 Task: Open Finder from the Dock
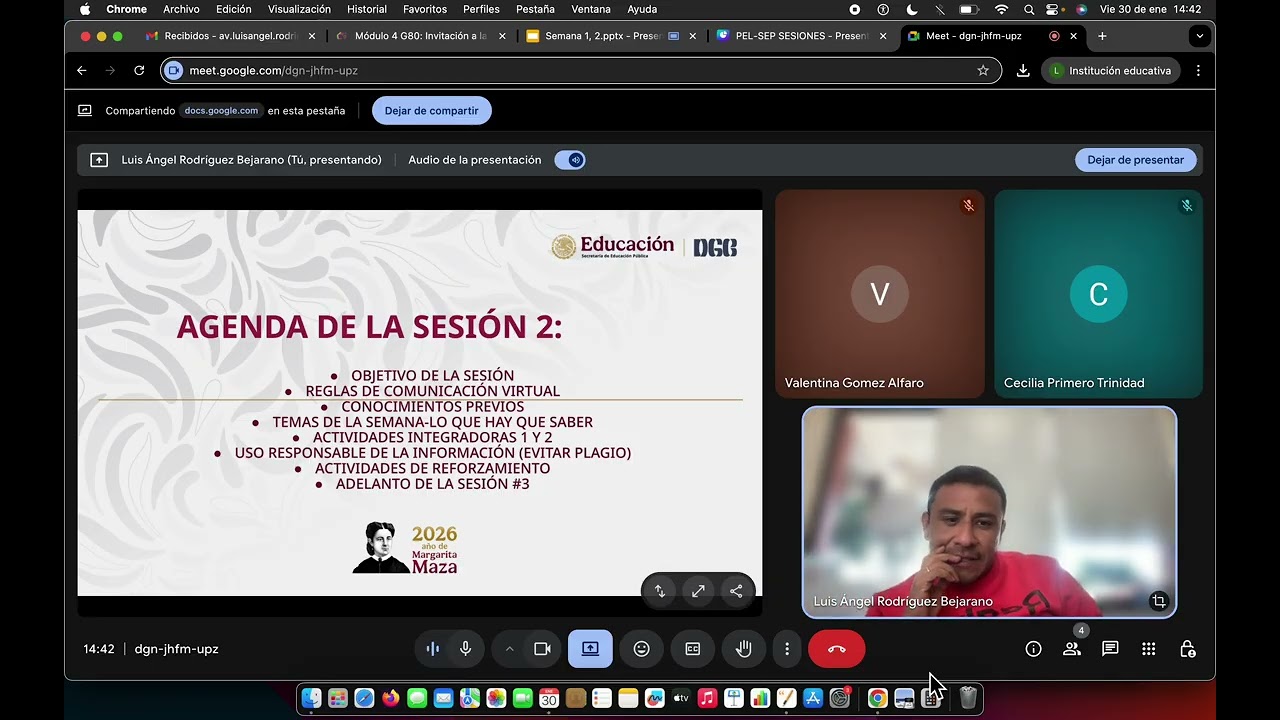(312, 699)
